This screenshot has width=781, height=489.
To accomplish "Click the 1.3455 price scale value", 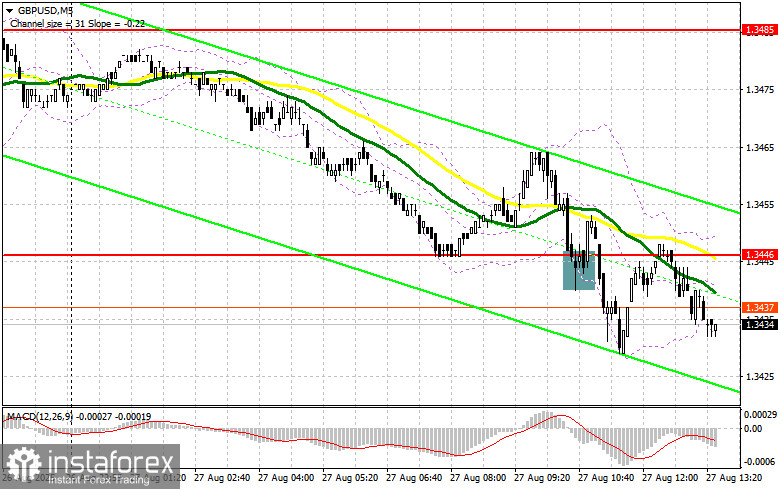I will (x=760, y=205).
